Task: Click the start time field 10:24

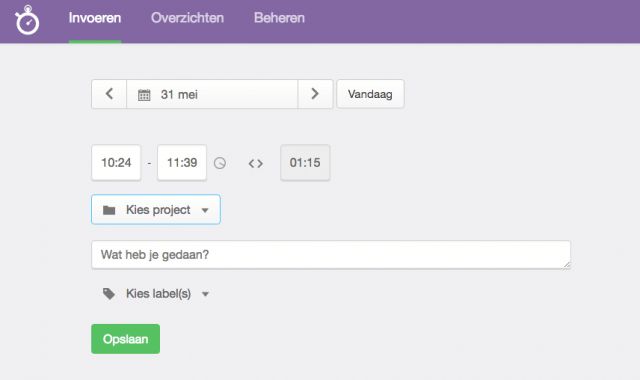Action: 116,162
